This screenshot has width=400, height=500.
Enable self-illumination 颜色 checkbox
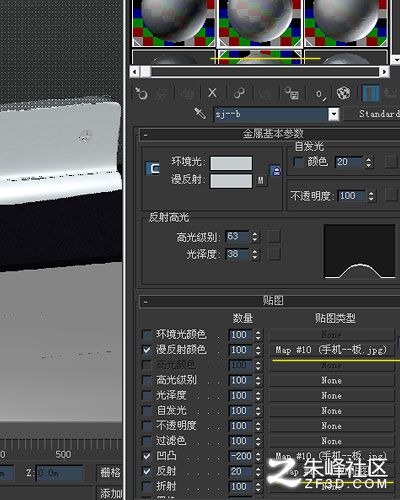point(298,162)
